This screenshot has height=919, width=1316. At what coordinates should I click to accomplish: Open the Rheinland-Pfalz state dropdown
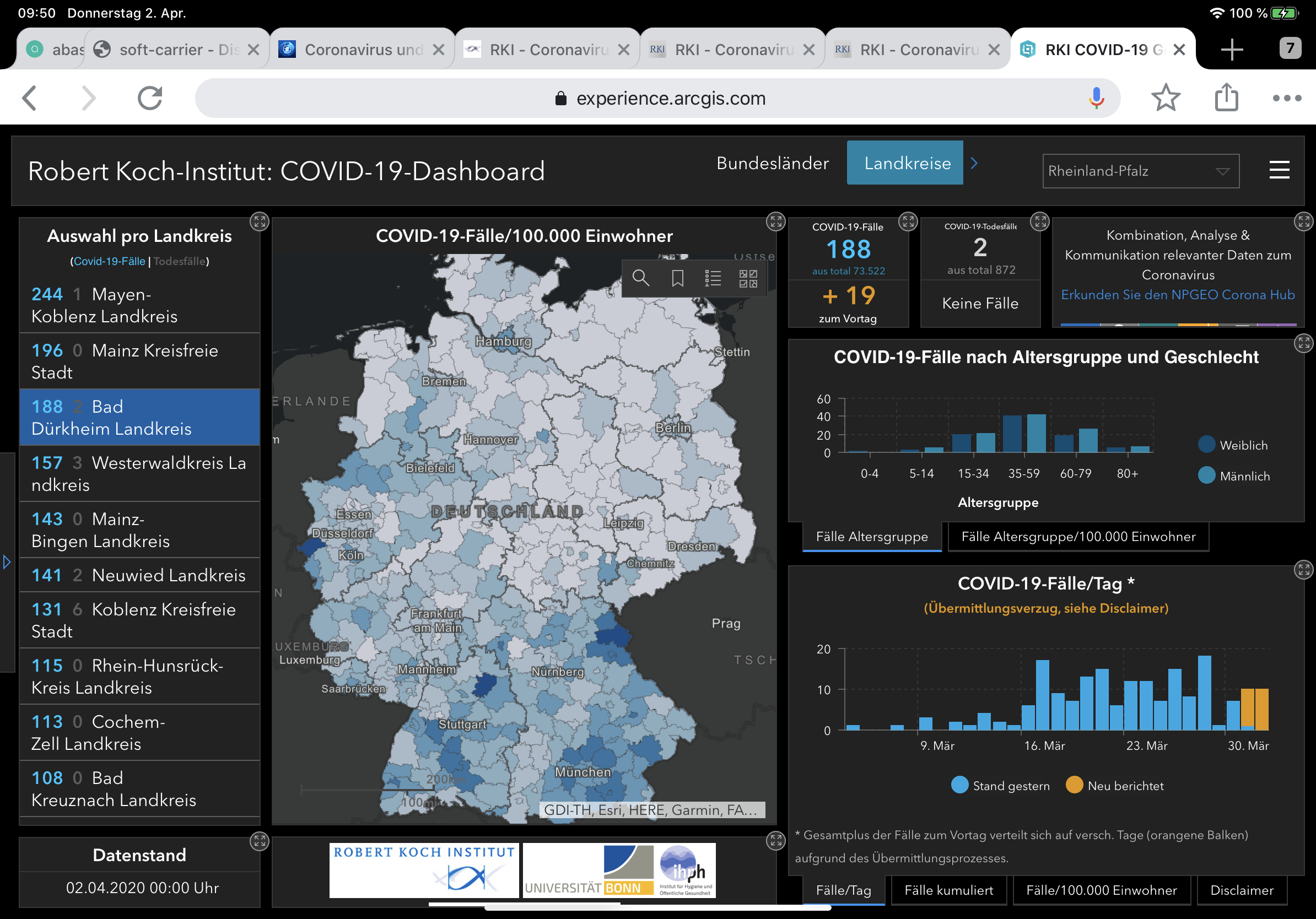(1140, 171)
